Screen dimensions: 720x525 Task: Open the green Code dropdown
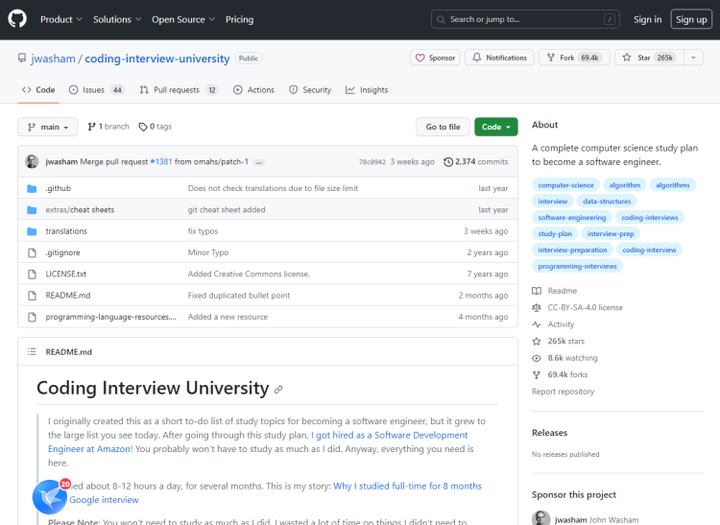[x=496, y=127]
